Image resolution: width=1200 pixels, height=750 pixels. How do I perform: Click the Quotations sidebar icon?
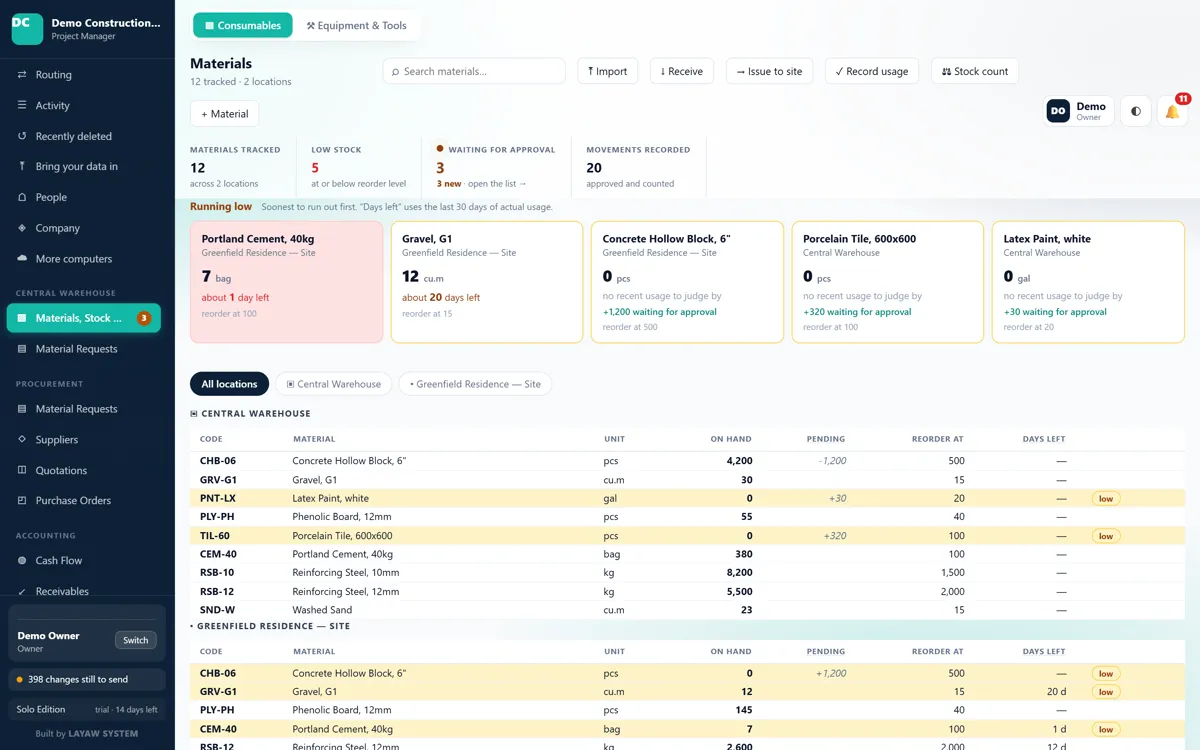[x=22, y=470]
